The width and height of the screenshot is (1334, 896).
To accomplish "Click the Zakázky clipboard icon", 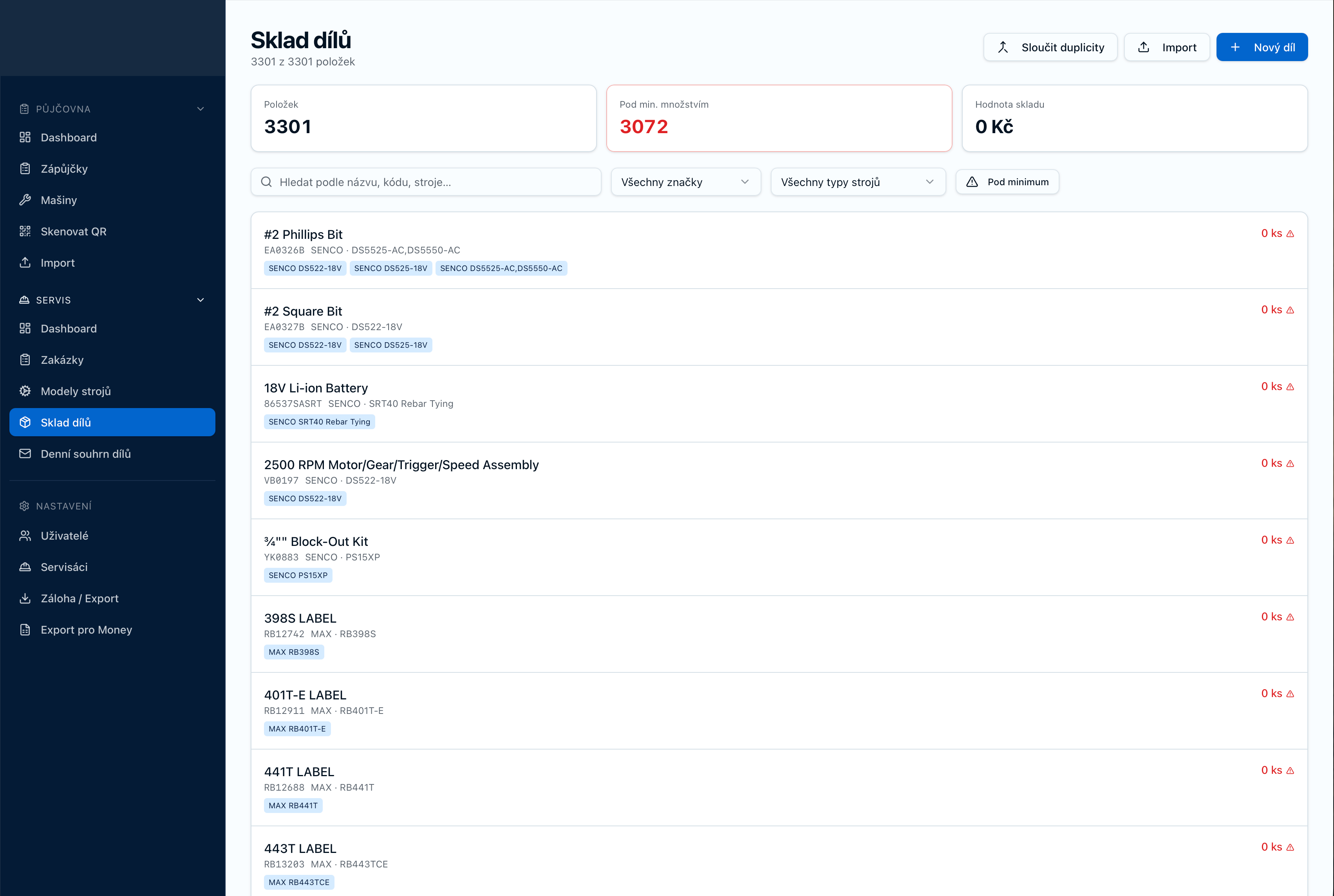I will coord(25,360).
